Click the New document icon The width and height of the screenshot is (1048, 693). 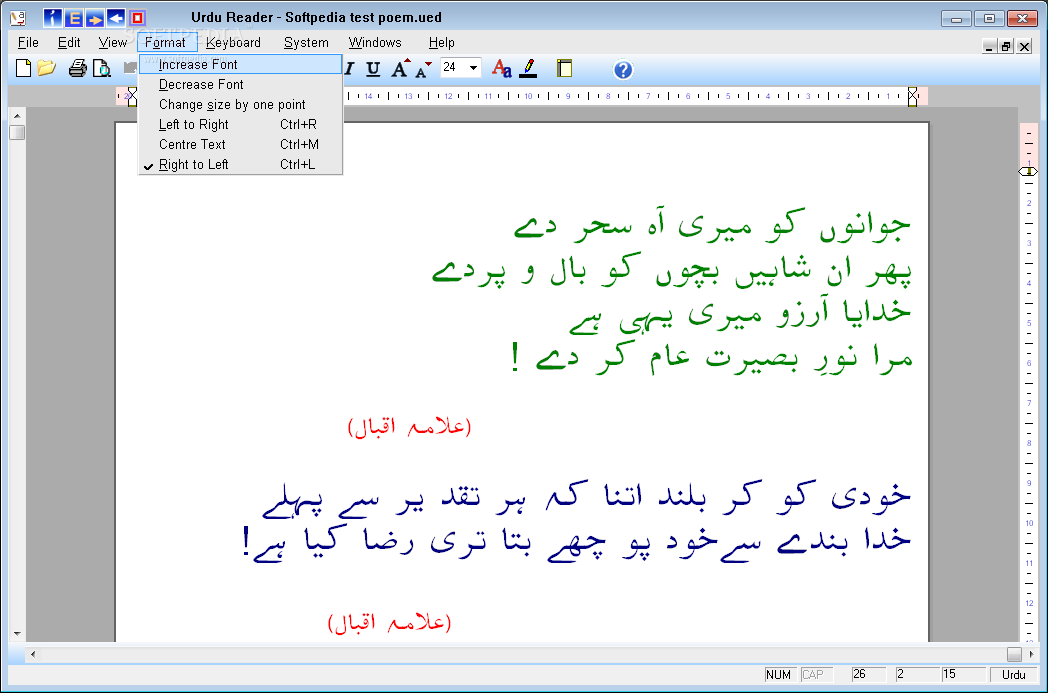(23, 68)
